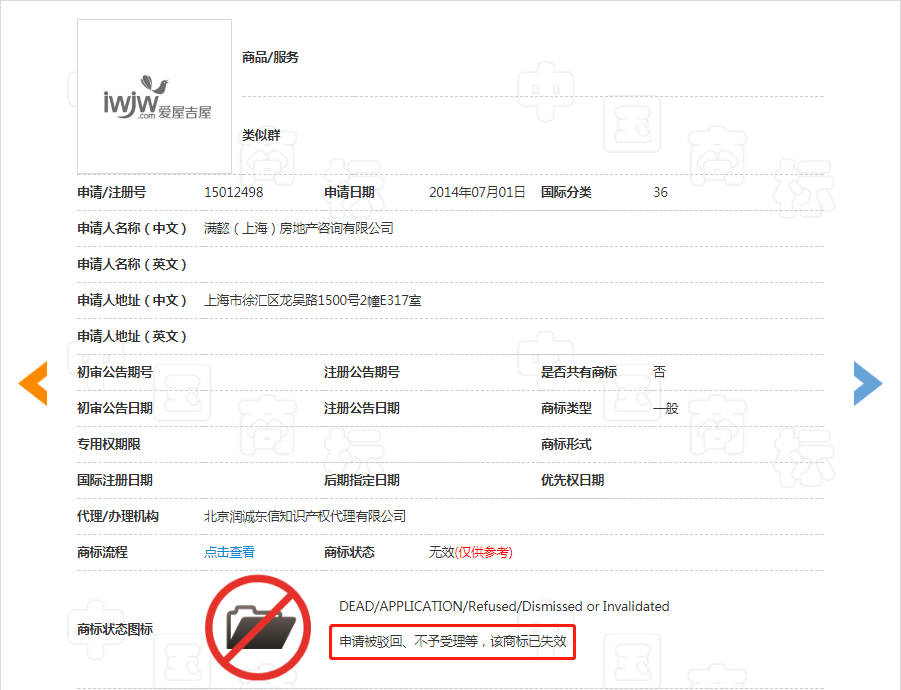
Task: Click the 商标状态图标 label
Action: click(x=115, y=629)
